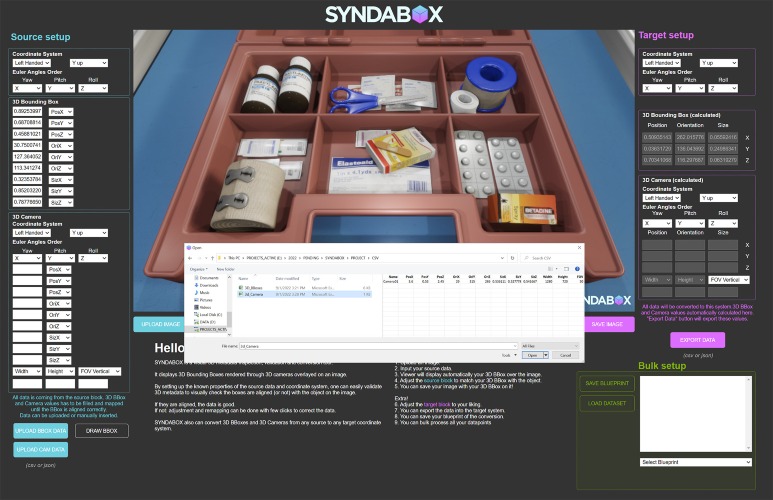The height and width of the screenshot is (500, 773).
Task: Open DATA (D:) drive in navigation pane
Action: (x=206, y=322)
